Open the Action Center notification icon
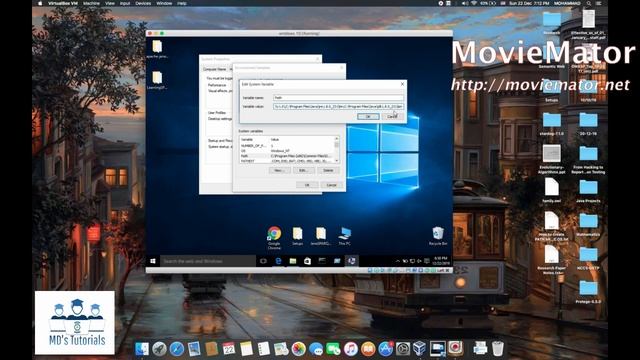640x360 pixels. pyautogui.click(x=427, y=261)
